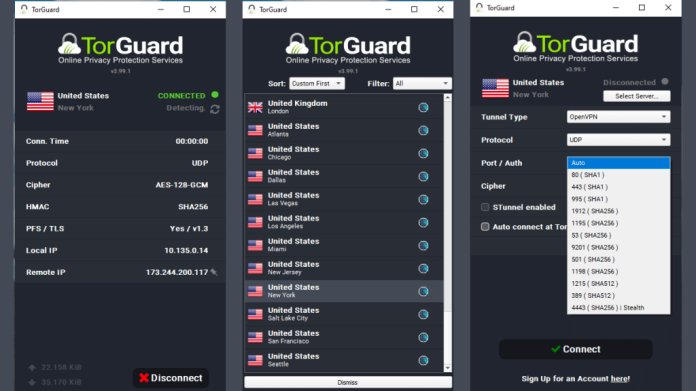This screenshot has height=391, width=696.
Task: Select port 995 ( SHA1 ) option
Action: [x=618, y=199]
